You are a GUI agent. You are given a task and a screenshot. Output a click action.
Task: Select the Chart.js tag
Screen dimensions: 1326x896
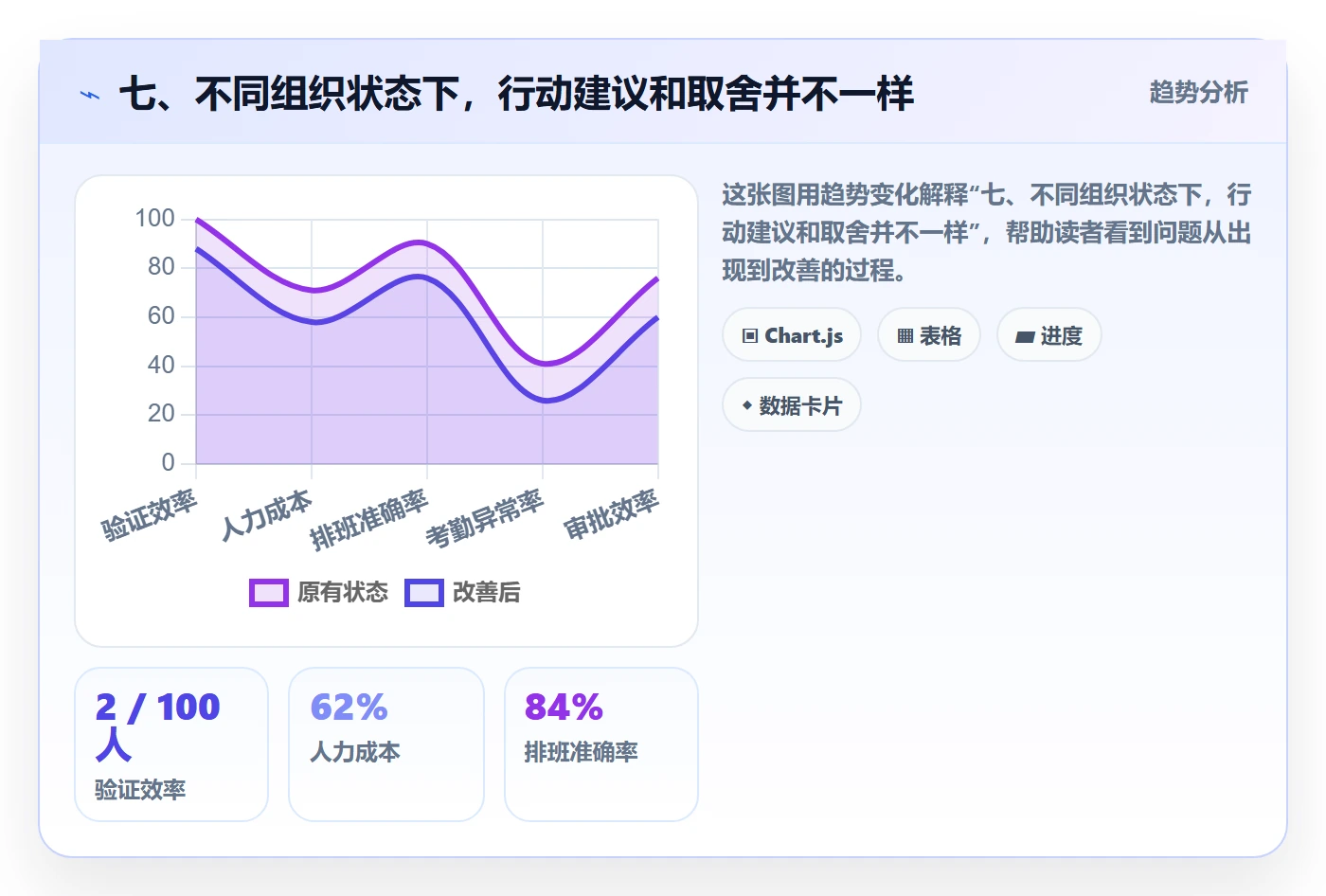[792, 335]
